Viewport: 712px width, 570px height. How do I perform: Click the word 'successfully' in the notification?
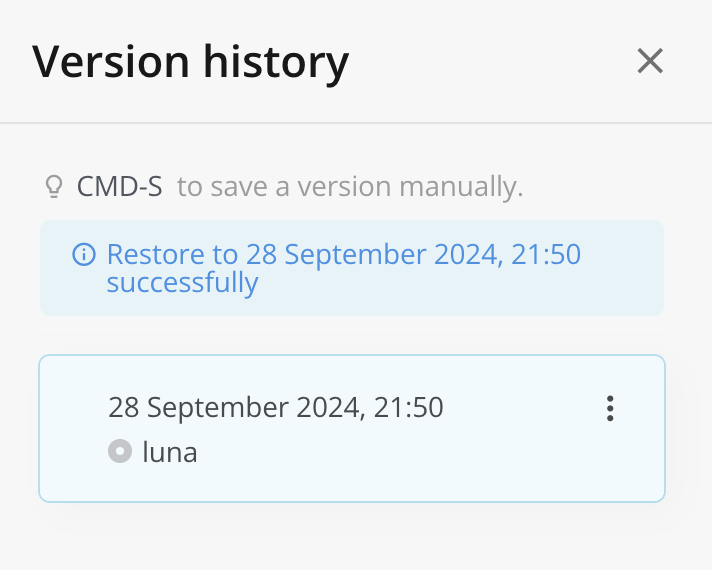point(183,283)
